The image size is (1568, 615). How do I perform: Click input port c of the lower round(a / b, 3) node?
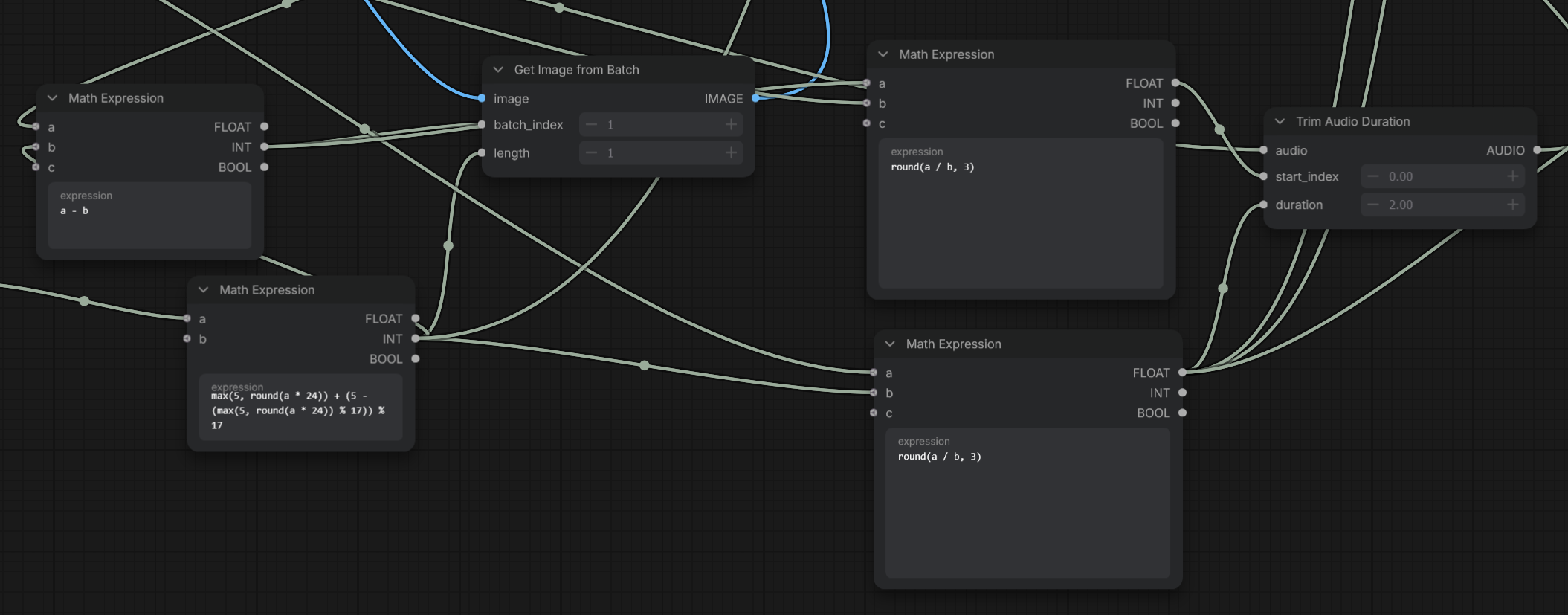[x=874, y=413]
